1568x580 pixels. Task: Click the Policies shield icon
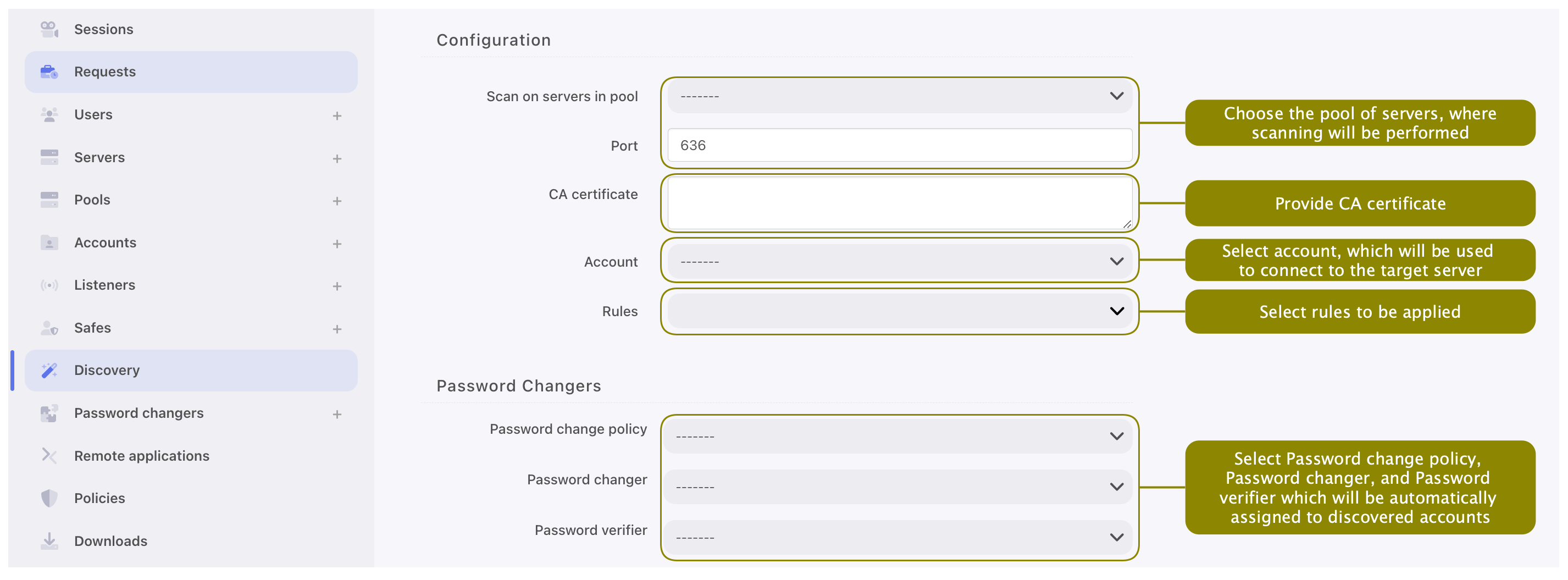(x=49, y=498)
